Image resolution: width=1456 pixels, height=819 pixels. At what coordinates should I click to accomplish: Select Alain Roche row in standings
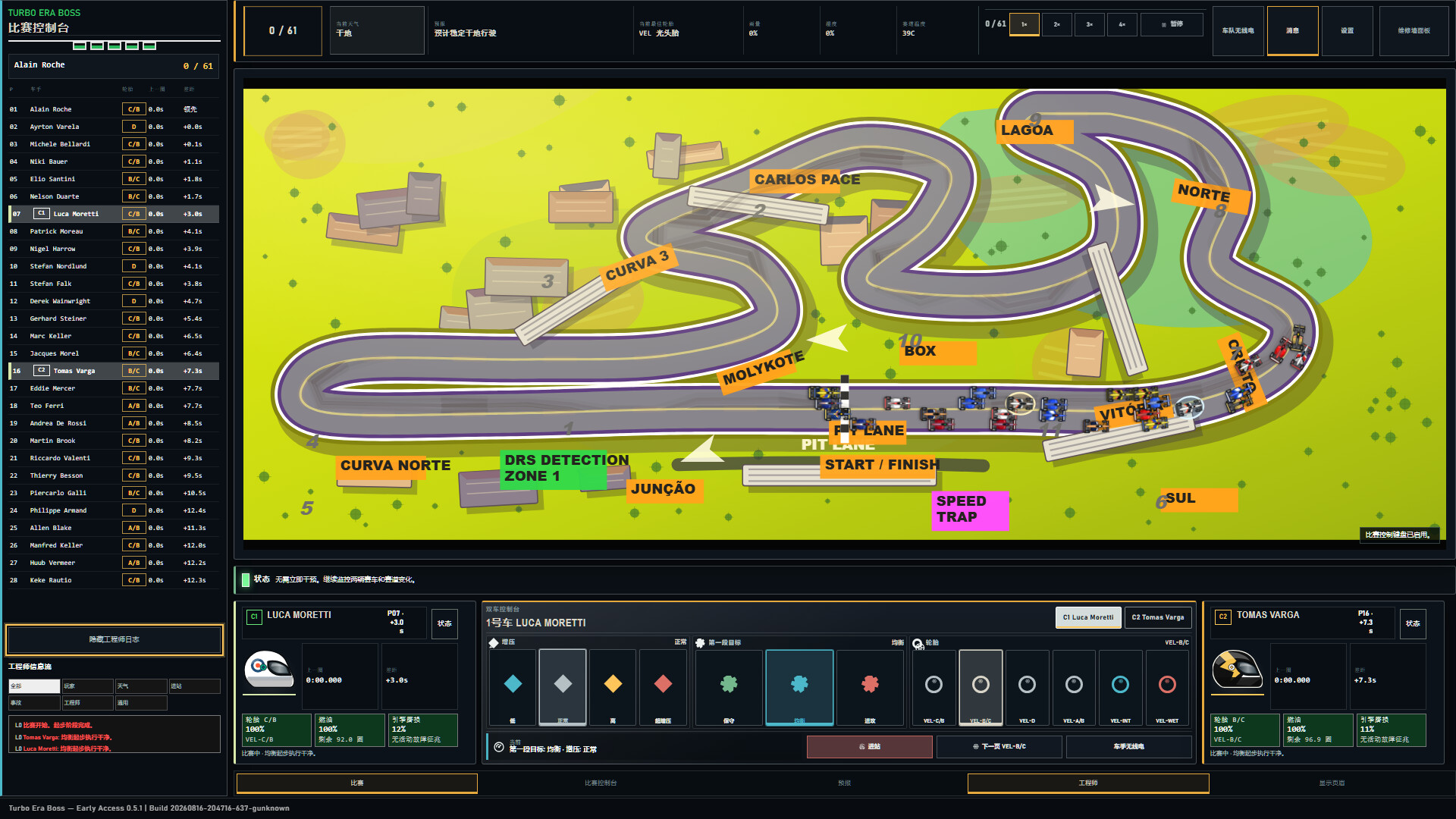click(114, 109)
